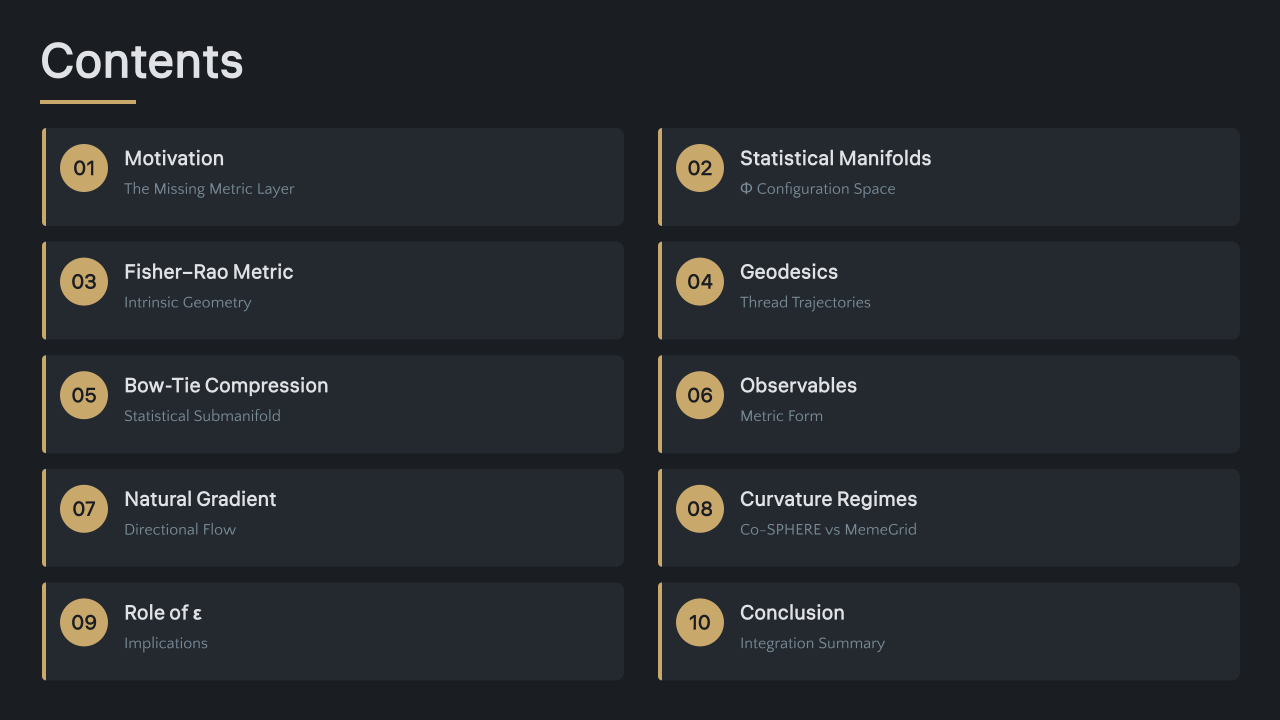The height and width of the screenshot is (720, 1280).
Task: Click the 04 gold badge
Action: 700,282
